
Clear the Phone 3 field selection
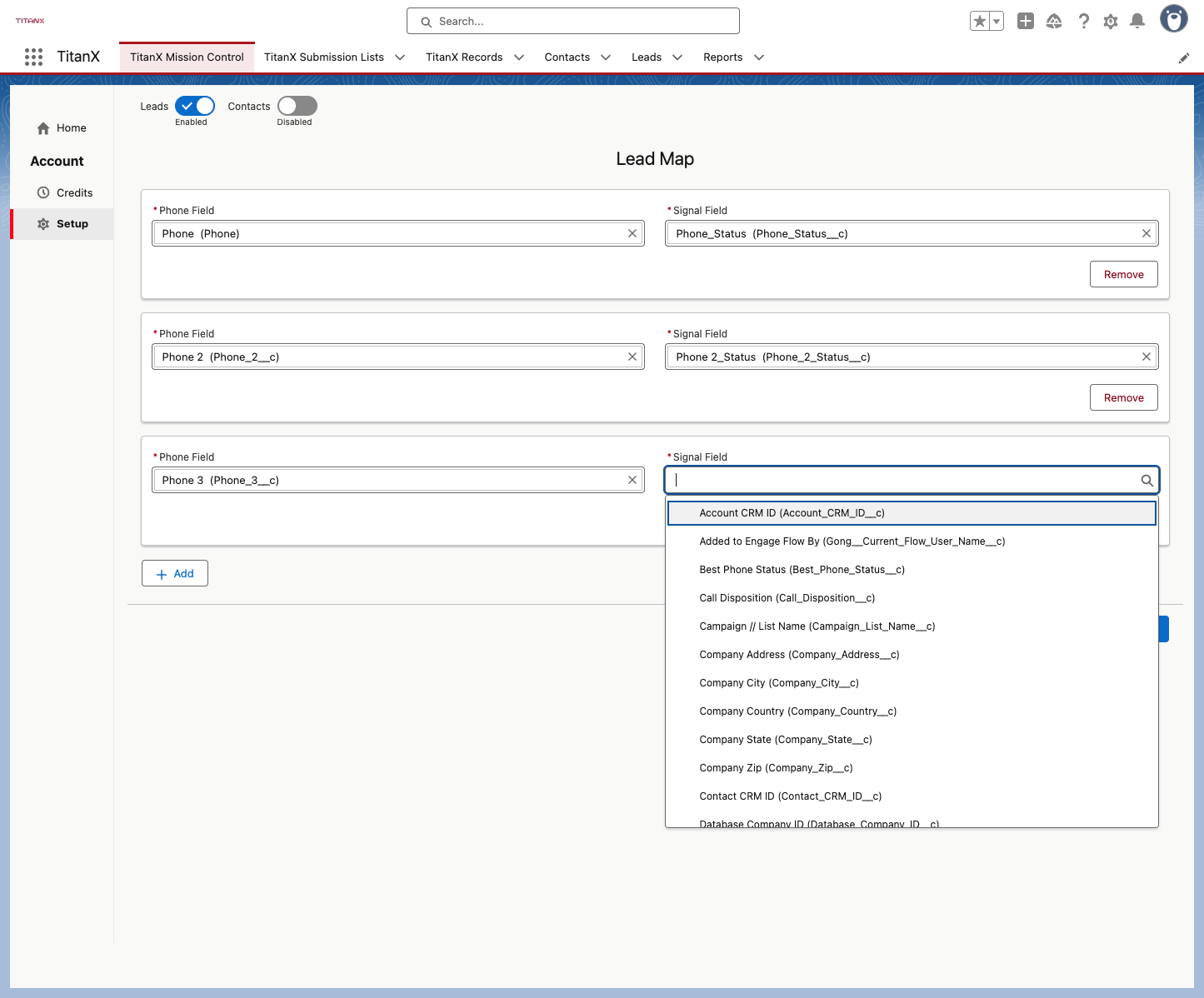tap(632, 480)
